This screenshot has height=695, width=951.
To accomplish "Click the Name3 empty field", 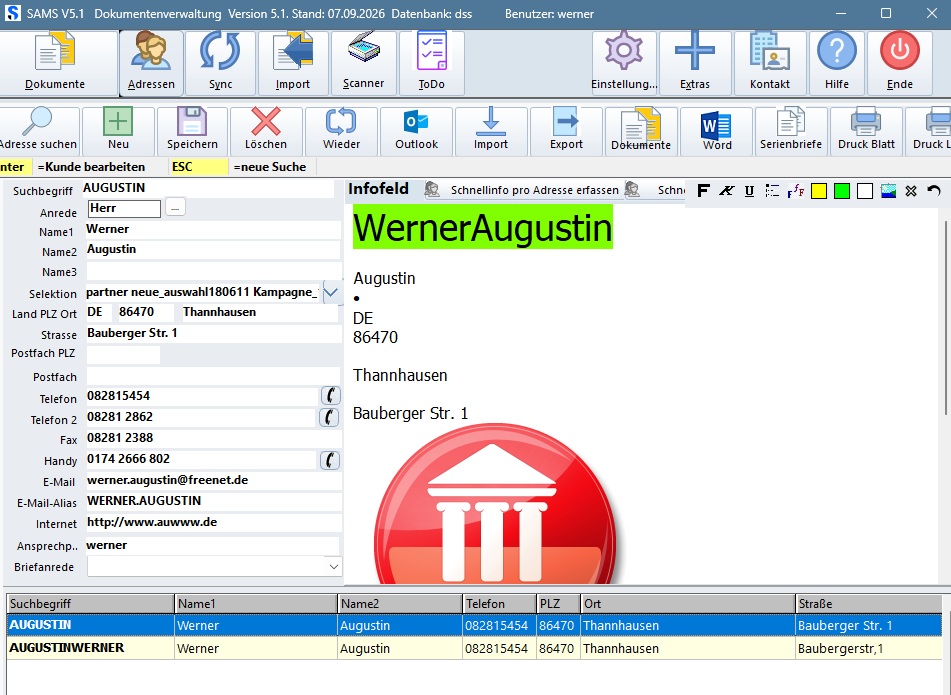I will click(213, 271).
